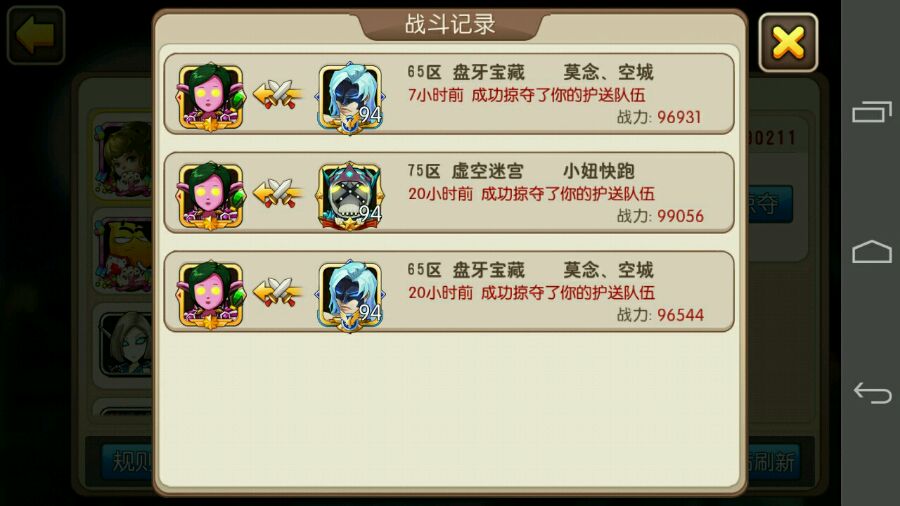The width and height of the screenshot is (900, 506).
Task: Tap green-haired avatar in third record
Action: [x=211, y=295]
